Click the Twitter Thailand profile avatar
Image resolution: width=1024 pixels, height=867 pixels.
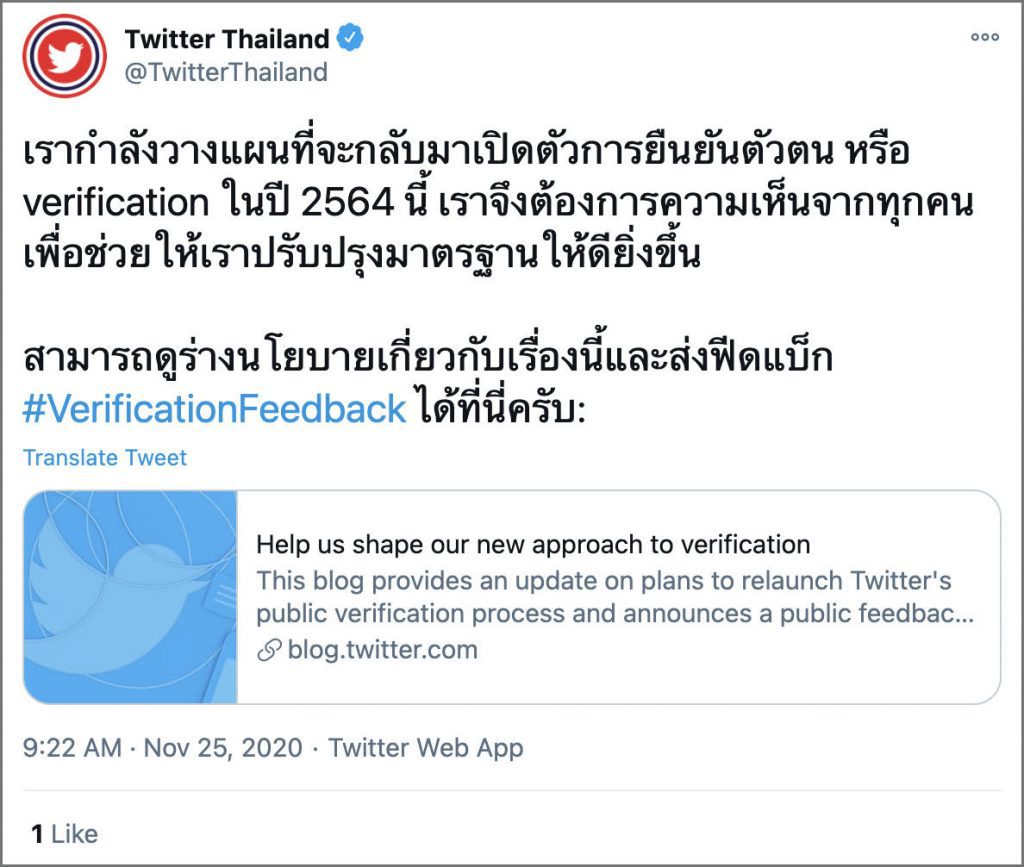pos(64,56)
